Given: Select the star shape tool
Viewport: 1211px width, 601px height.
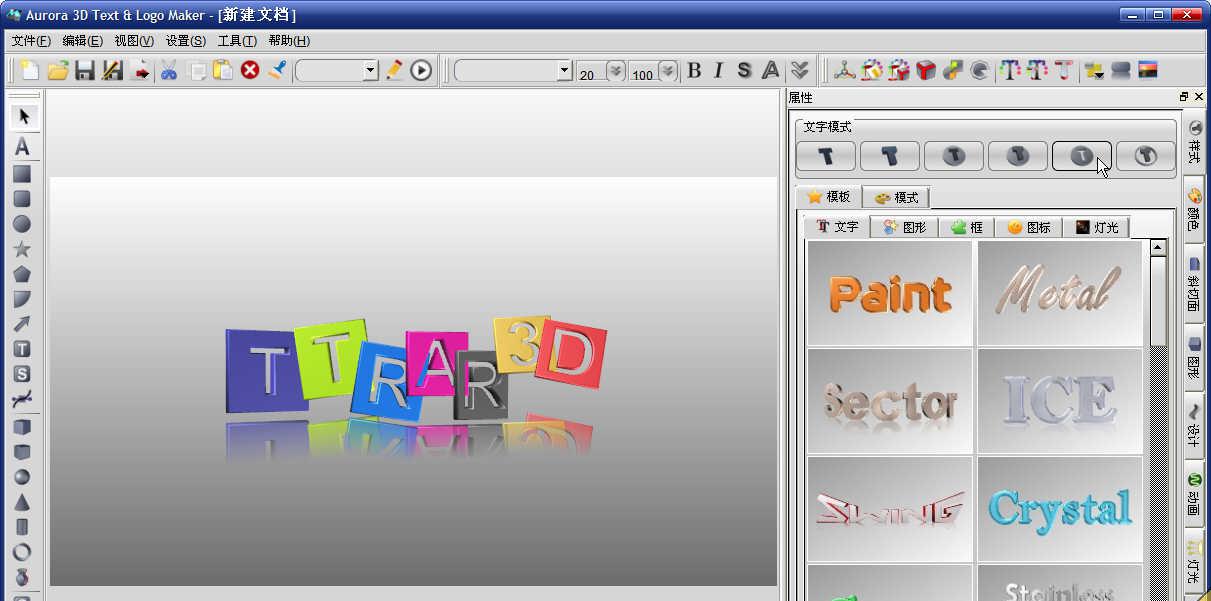Looking at the screenshot, I should click(x=21, y=249).
